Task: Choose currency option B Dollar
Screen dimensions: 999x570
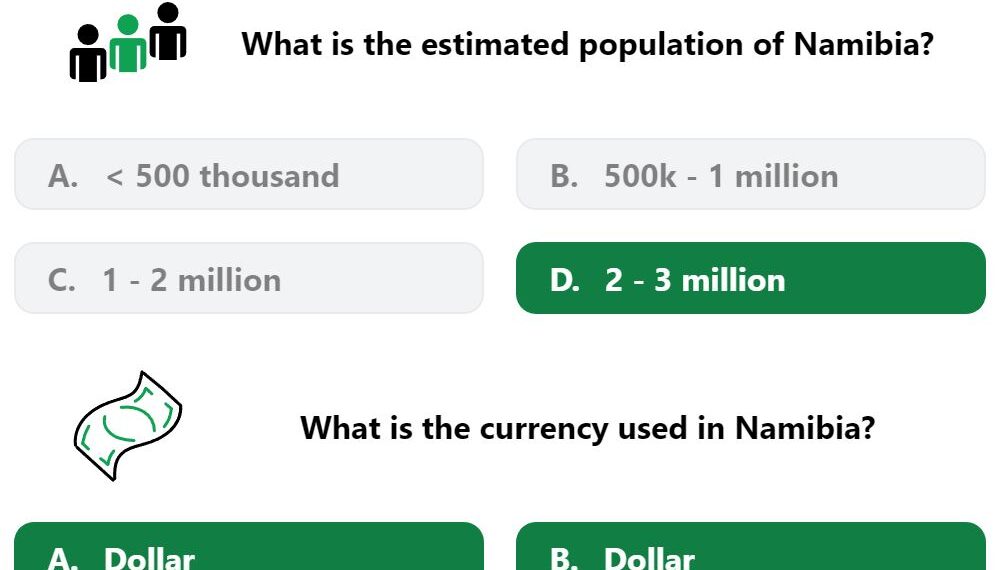Action: [x=751, y=546]
